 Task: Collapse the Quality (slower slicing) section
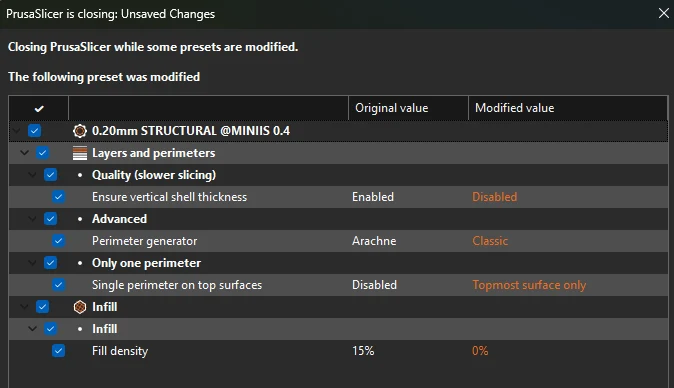[32, 175]
